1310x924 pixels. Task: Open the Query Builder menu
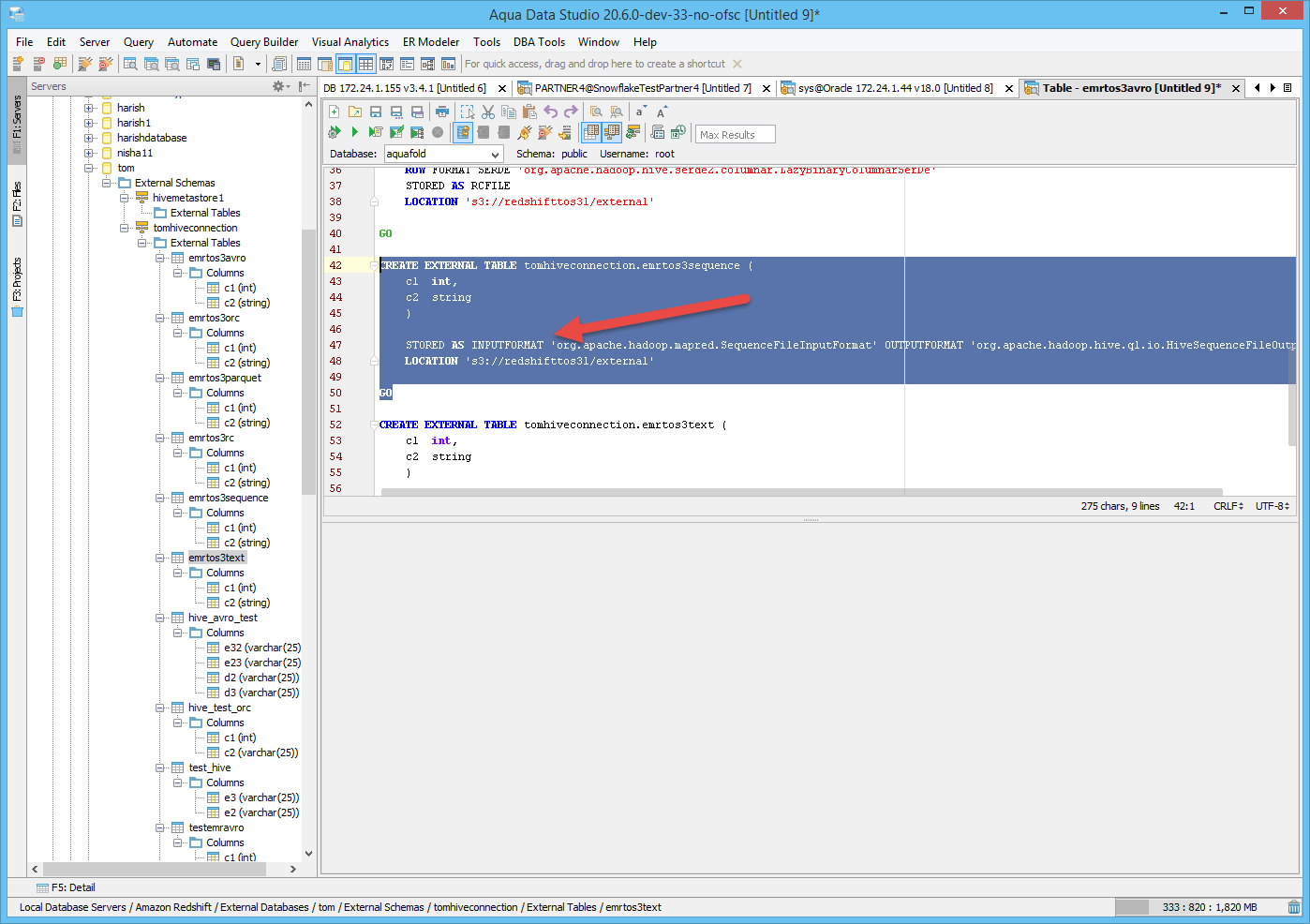pyautogui.click(x=264, y=42)
